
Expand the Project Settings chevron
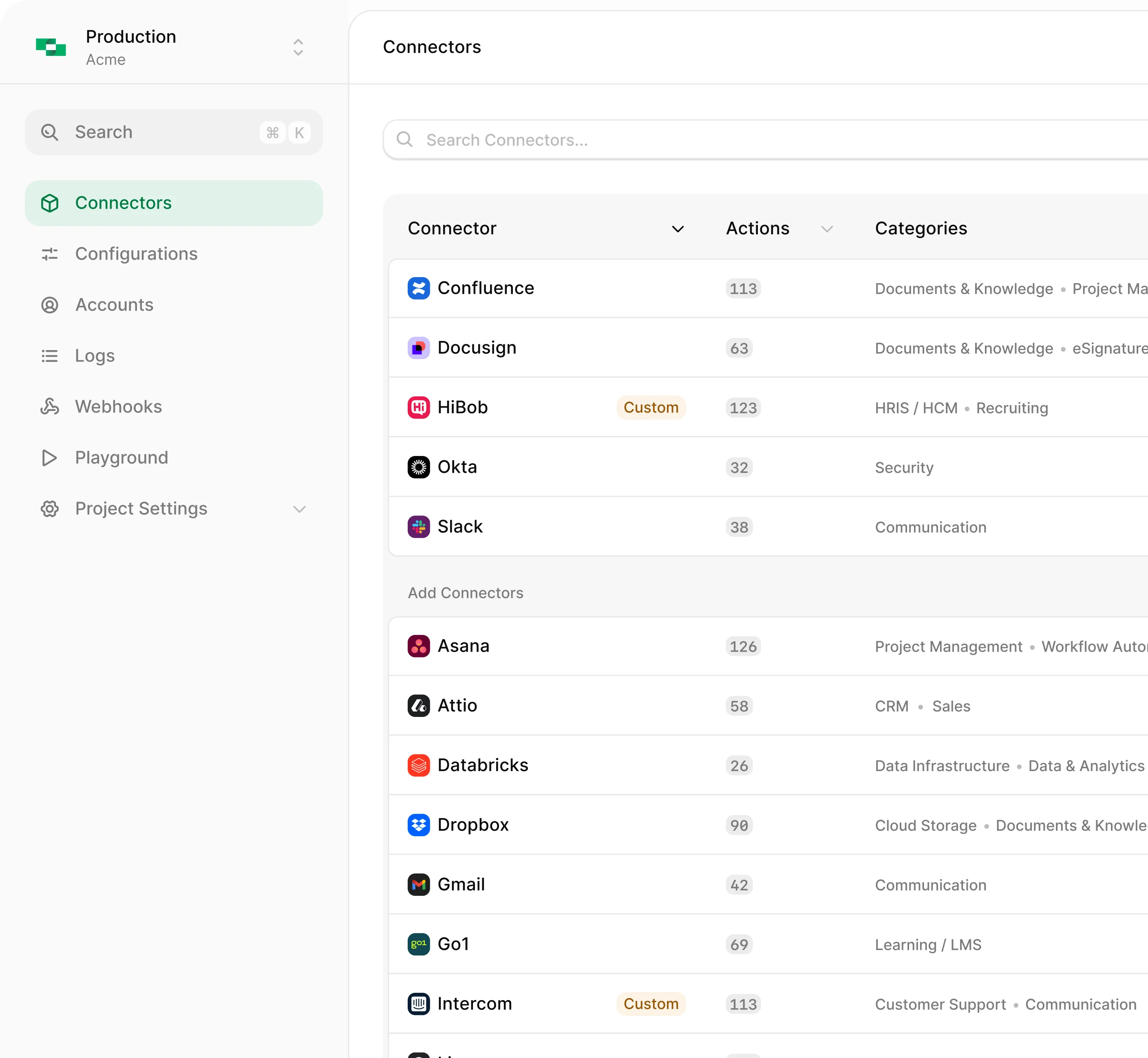(300, 509)
